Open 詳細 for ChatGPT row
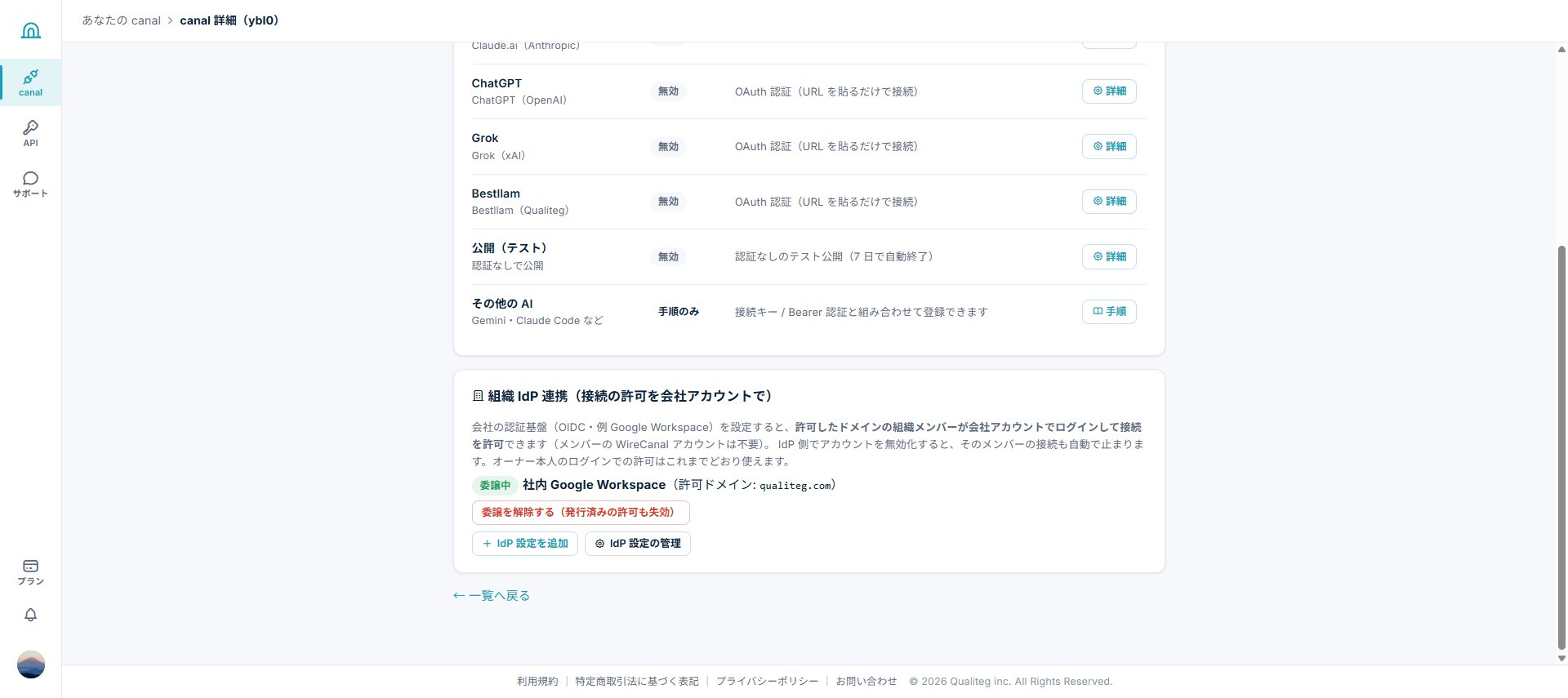The width and height of the screenshot is (1568, 698). (x=1109, y=91)
